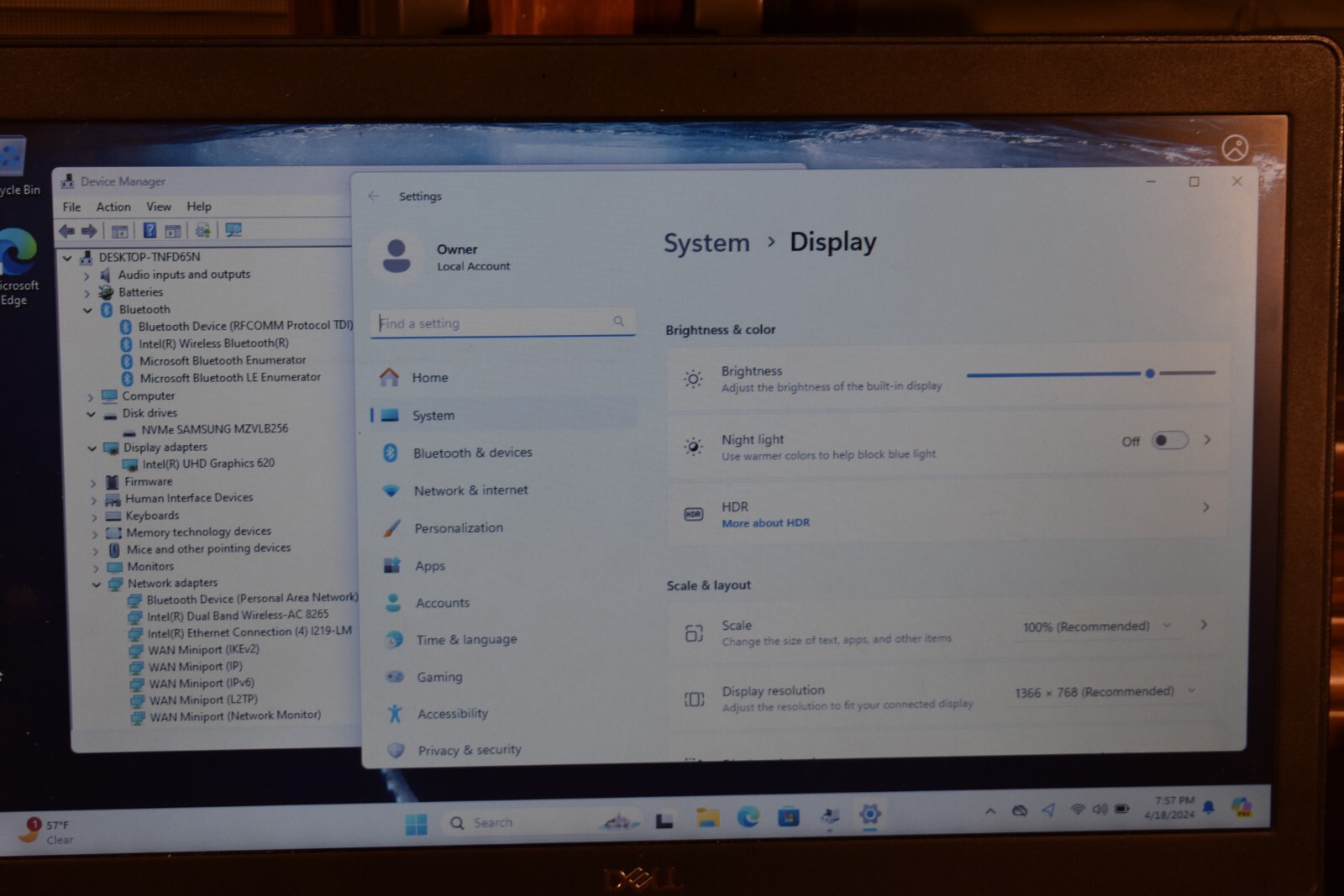Click the Forward arrow in Device Manager toolbar
1344x896 pixels.
[88, 231]
